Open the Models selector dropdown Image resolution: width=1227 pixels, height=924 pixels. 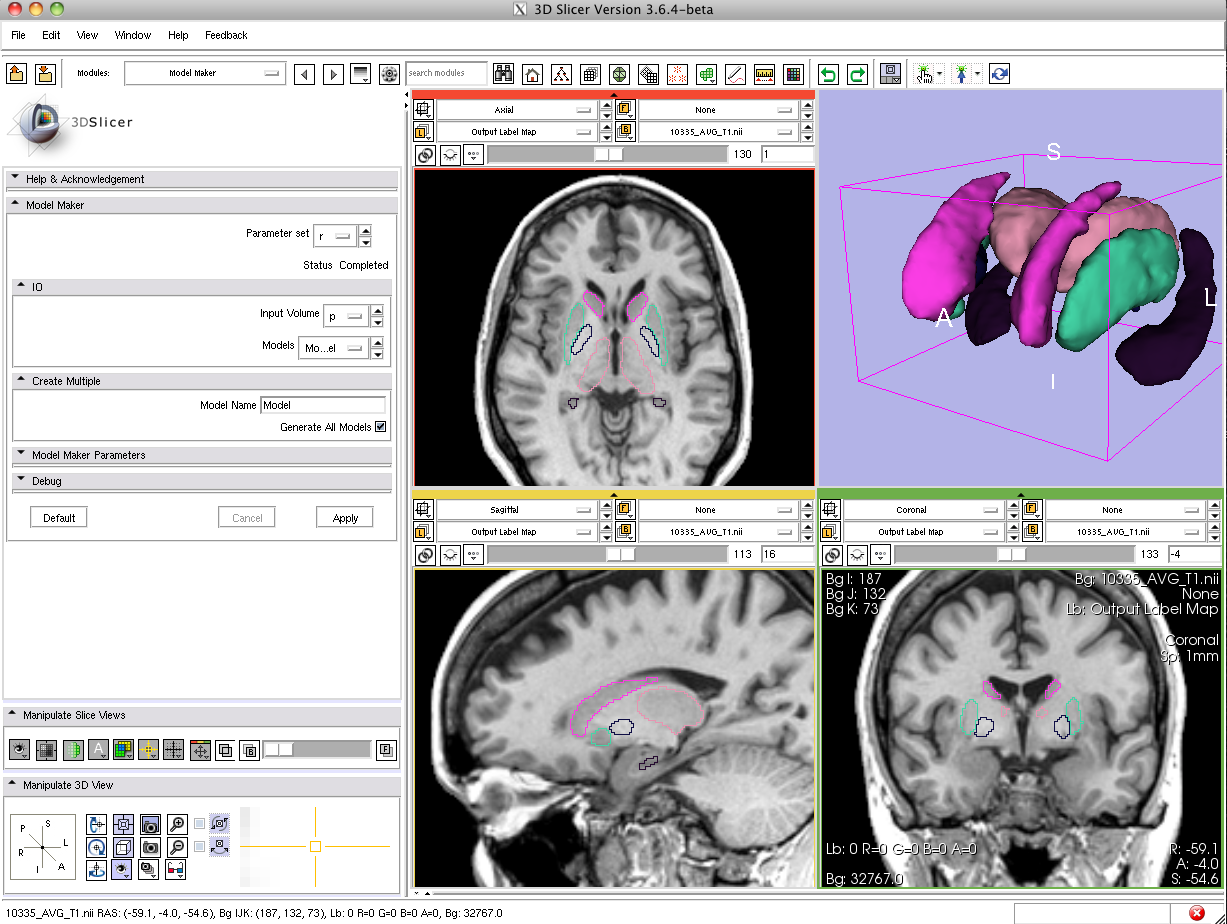coord(334,348)
